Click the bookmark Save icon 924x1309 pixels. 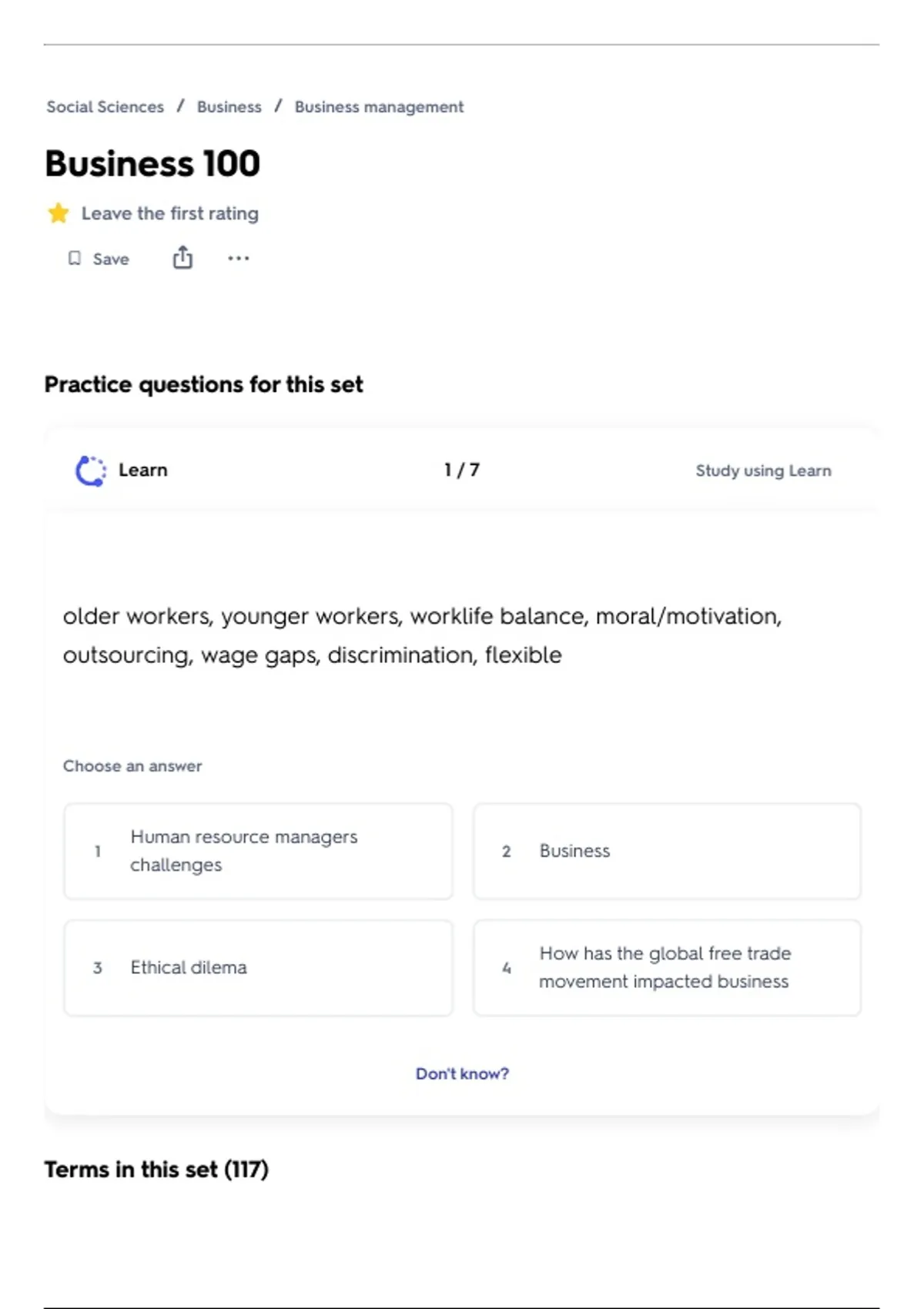tap(75, 259)
